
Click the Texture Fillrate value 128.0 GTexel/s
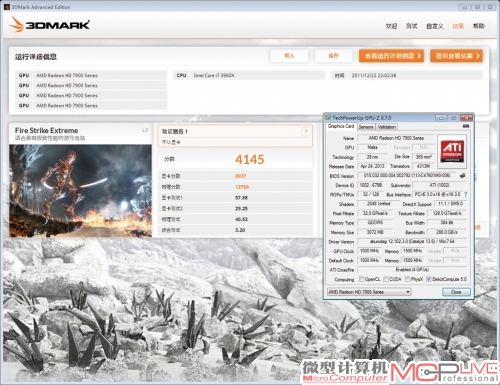tap(447, 213)
